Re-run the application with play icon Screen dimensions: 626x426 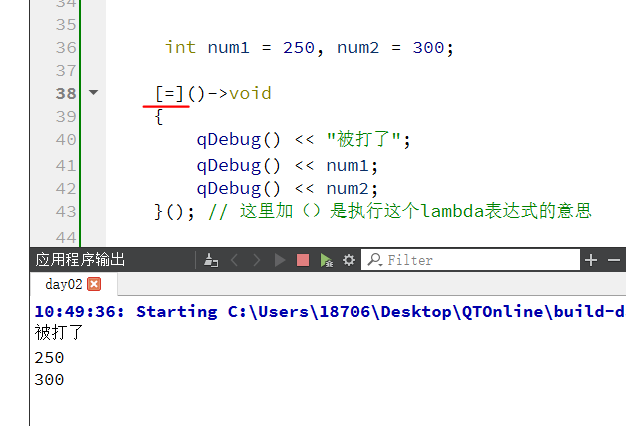[x=280, y=260]
